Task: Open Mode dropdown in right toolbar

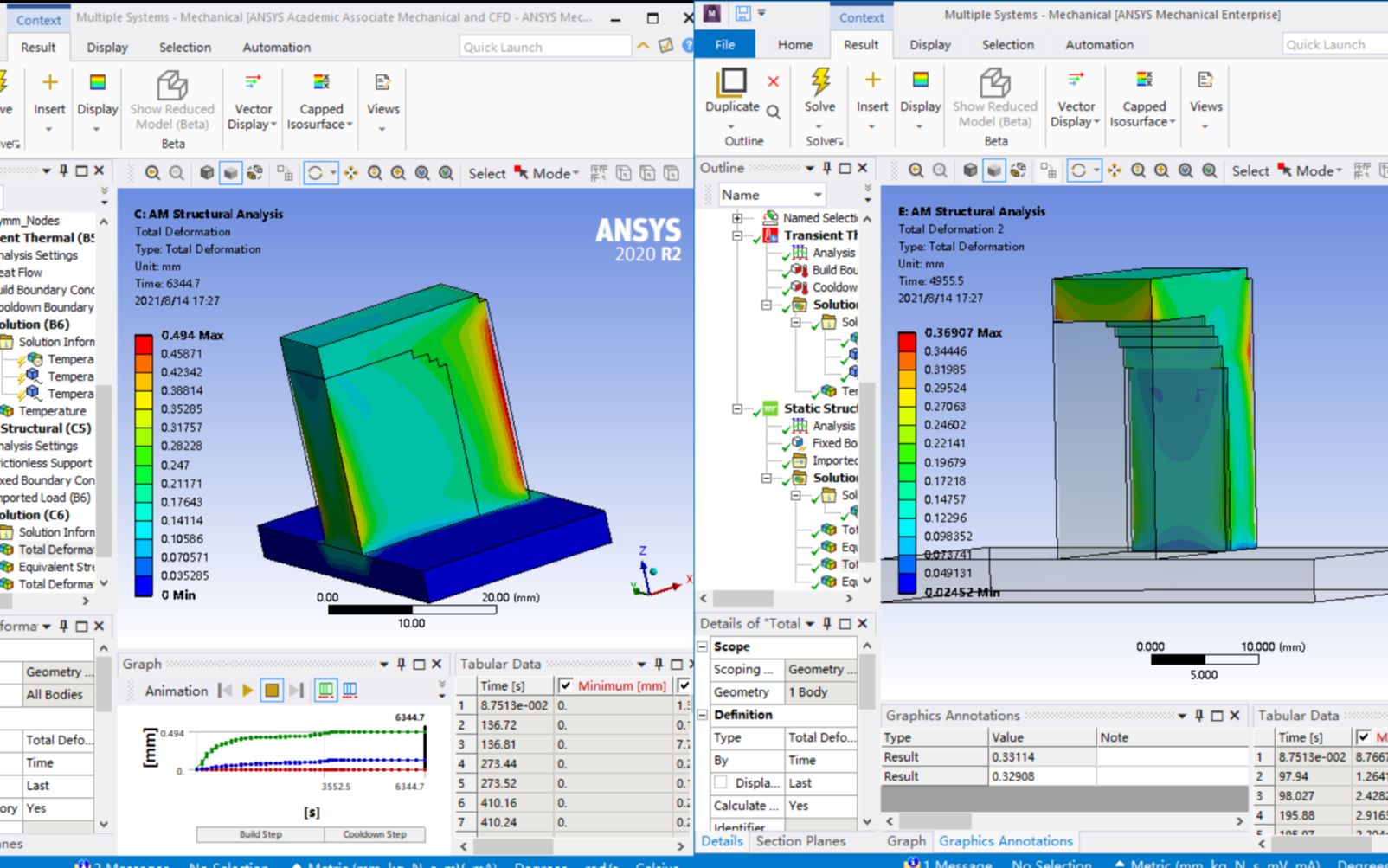Action: tap(1318, 170)
